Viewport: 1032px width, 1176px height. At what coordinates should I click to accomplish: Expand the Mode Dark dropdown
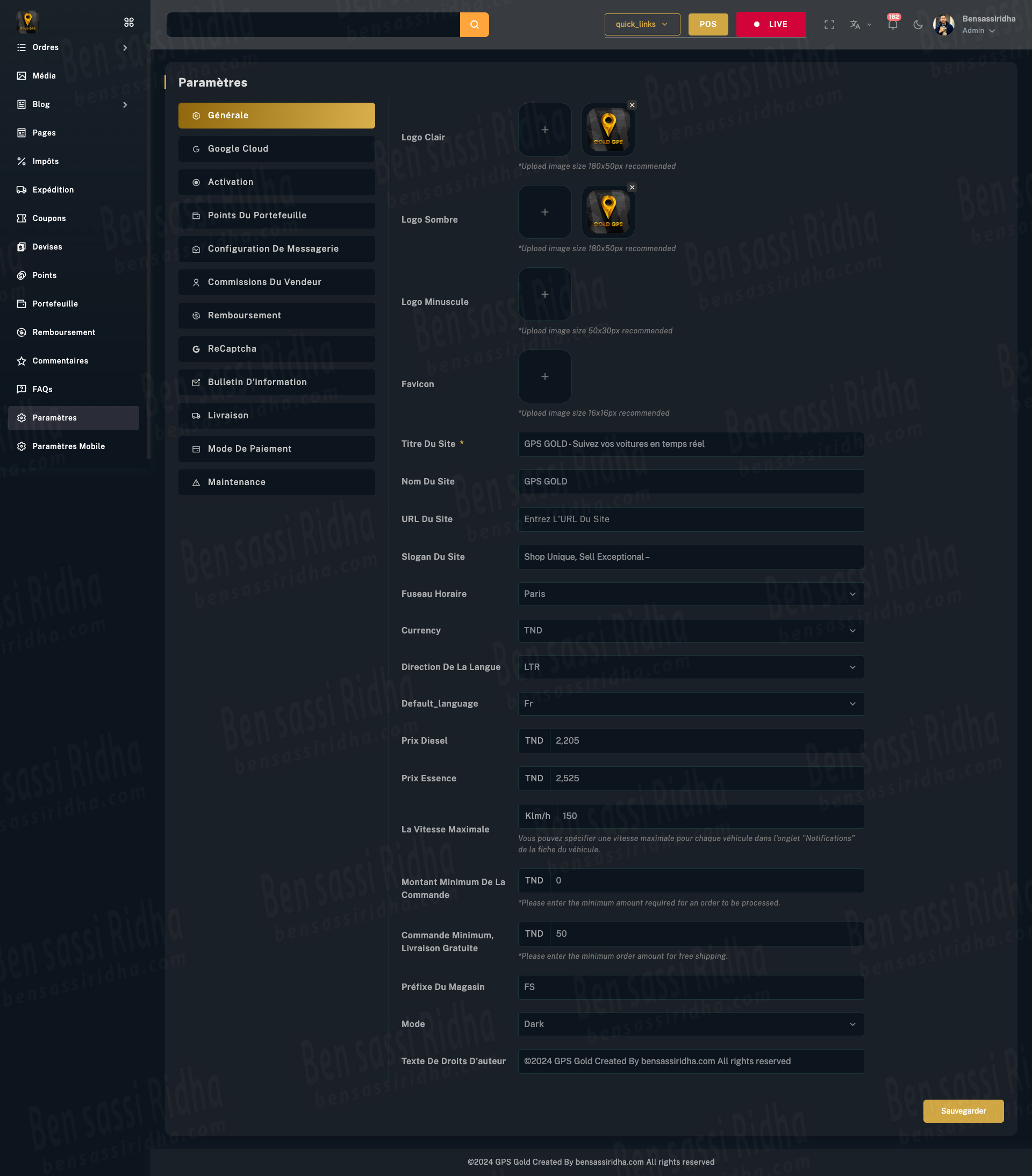(690, 1024)
